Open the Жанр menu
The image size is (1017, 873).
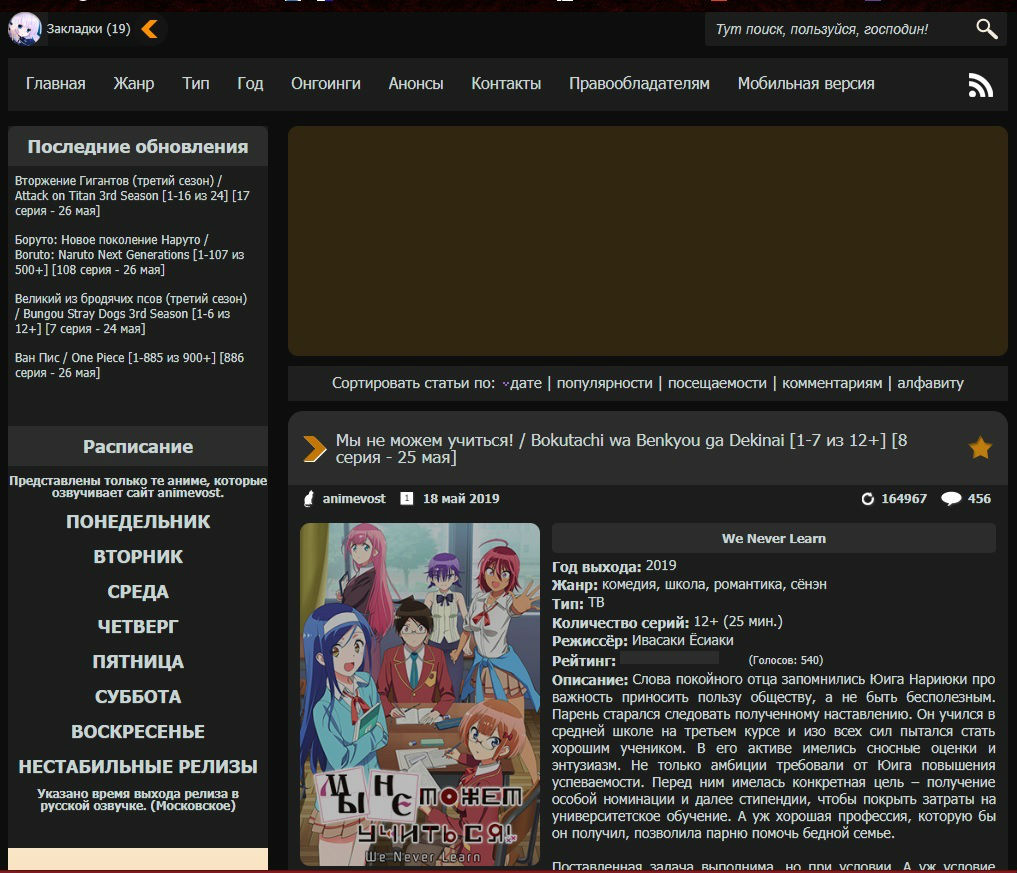click(x=134, y=84)
